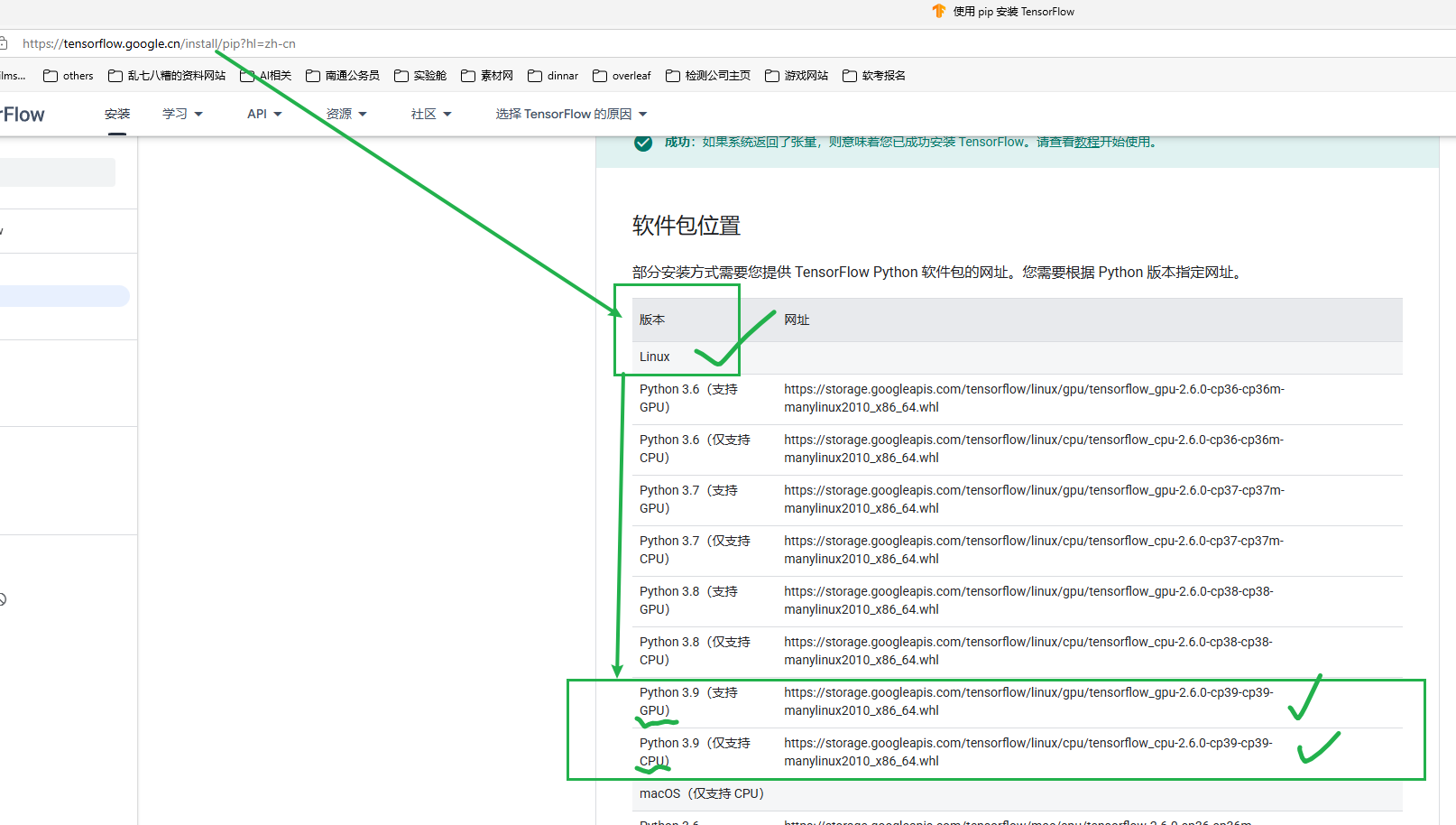Select the Python 3.8 GPU version cell

705,601
